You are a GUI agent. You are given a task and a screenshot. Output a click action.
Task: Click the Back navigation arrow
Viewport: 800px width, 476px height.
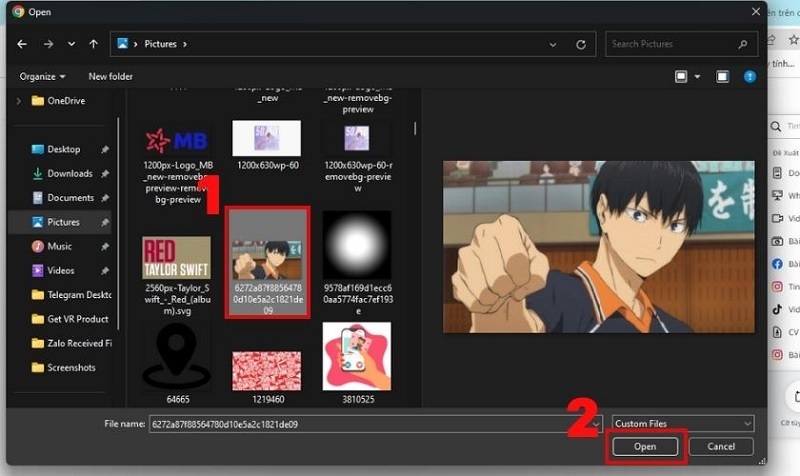(x=22, y=44)
